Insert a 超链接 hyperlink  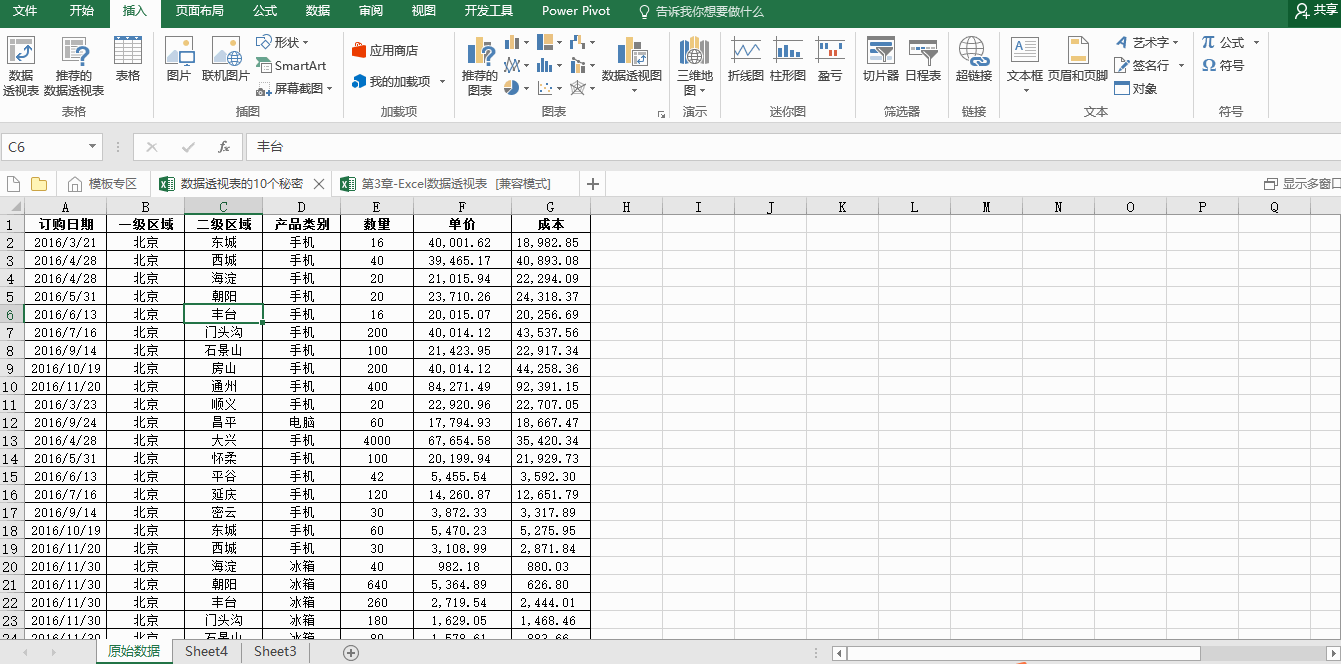973,60
